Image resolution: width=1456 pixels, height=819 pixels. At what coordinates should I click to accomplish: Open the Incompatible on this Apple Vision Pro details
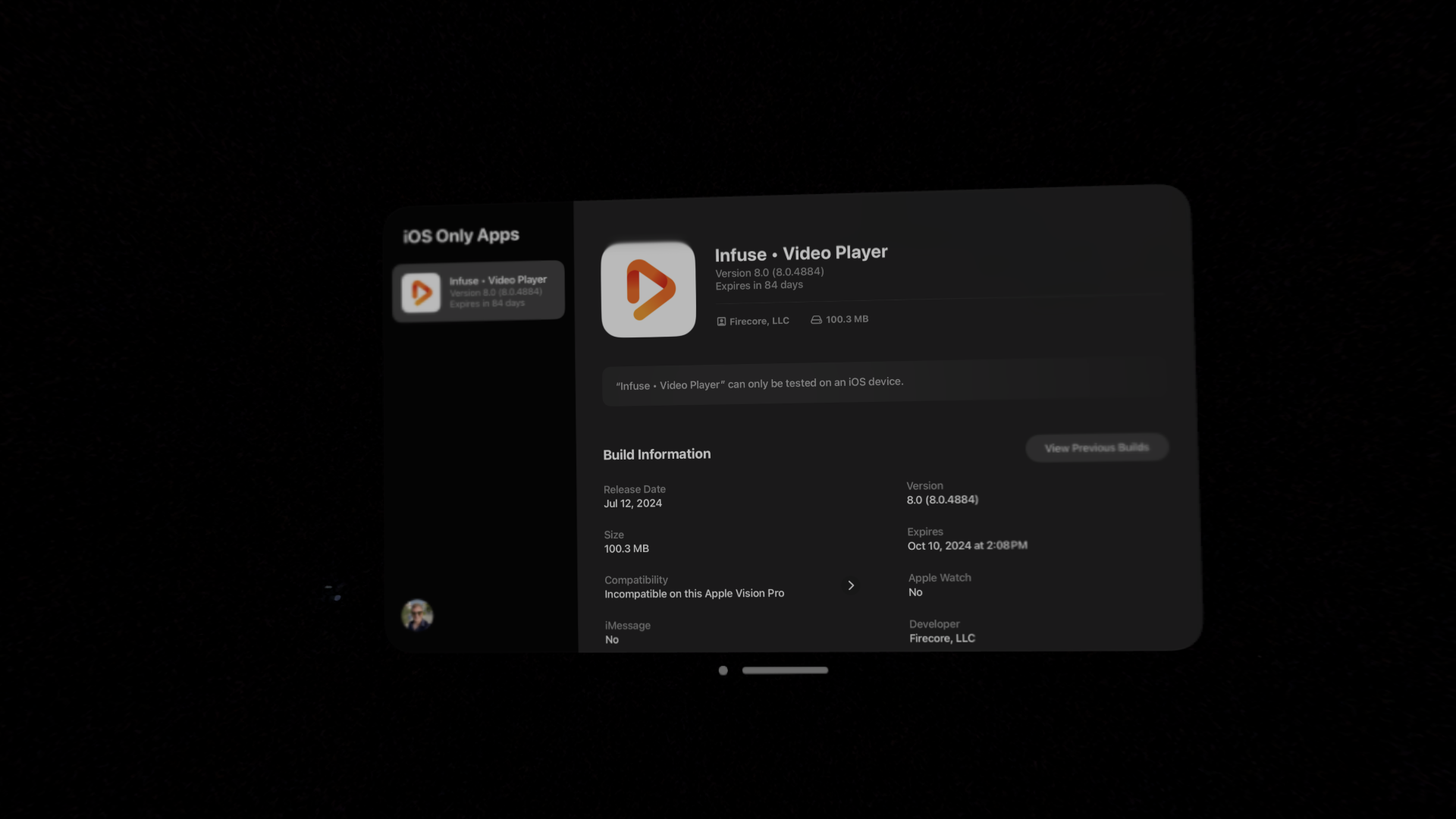694,594
